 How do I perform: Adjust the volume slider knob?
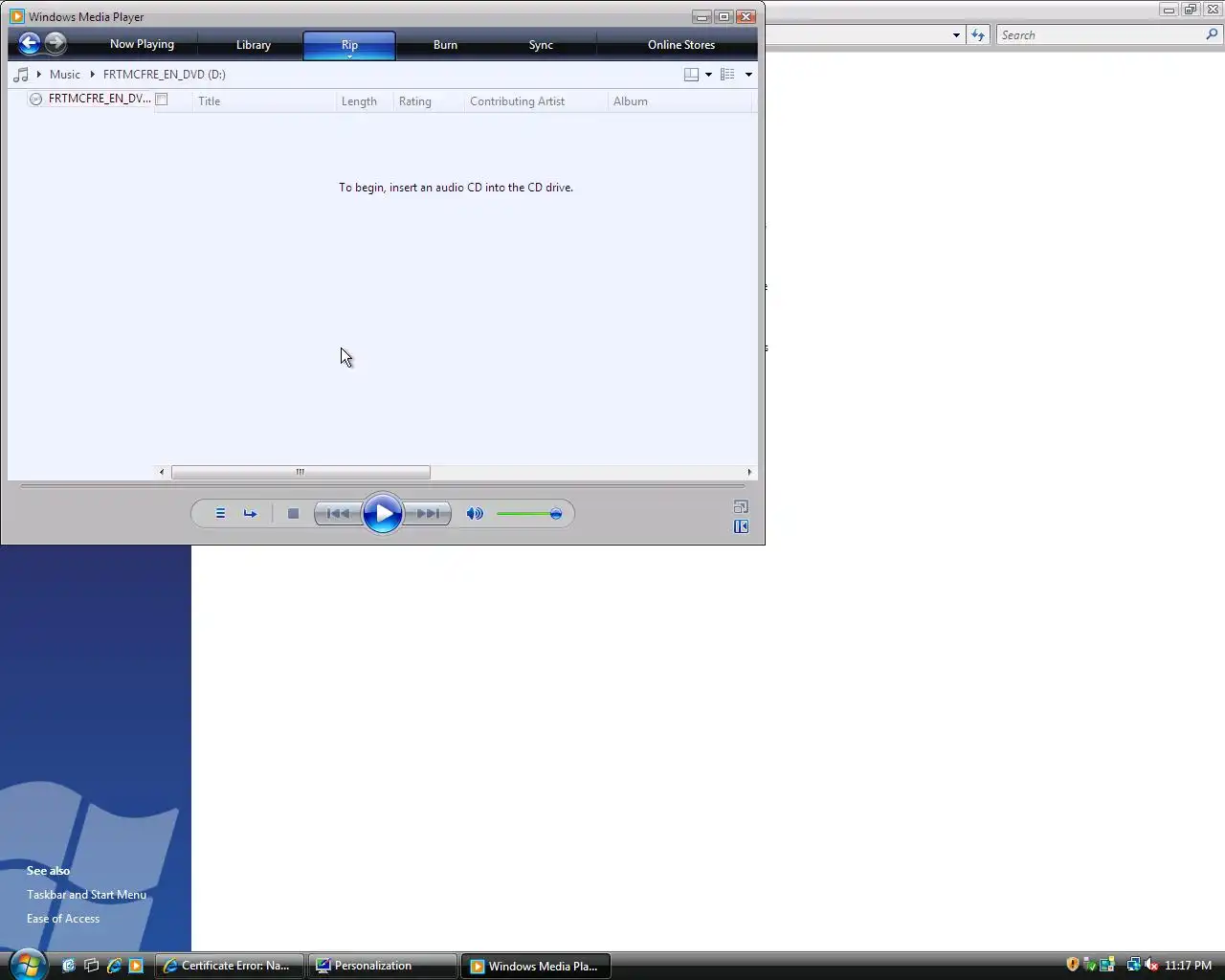(555, 514)
